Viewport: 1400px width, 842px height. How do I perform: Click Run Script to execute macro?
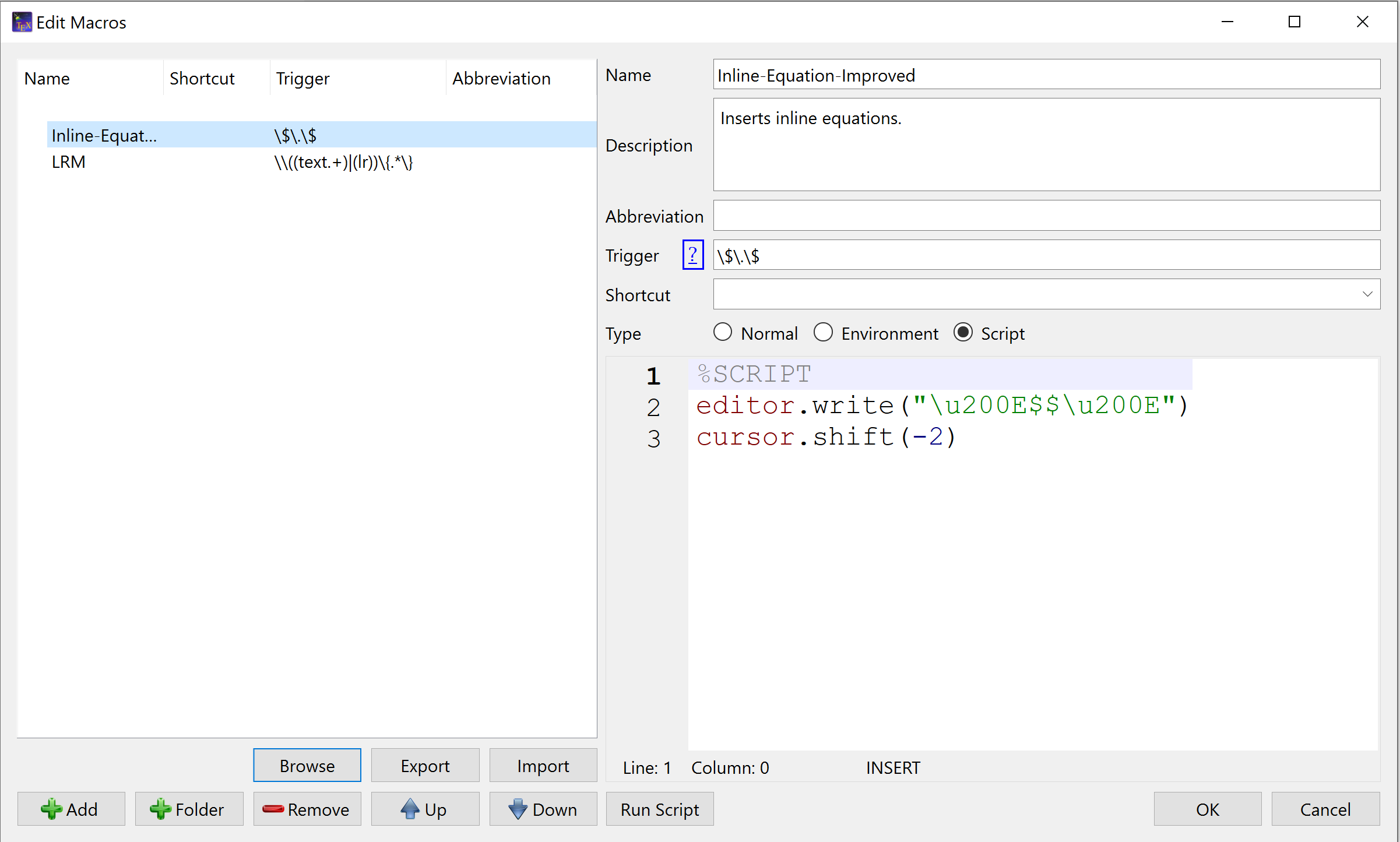(660, 810)
